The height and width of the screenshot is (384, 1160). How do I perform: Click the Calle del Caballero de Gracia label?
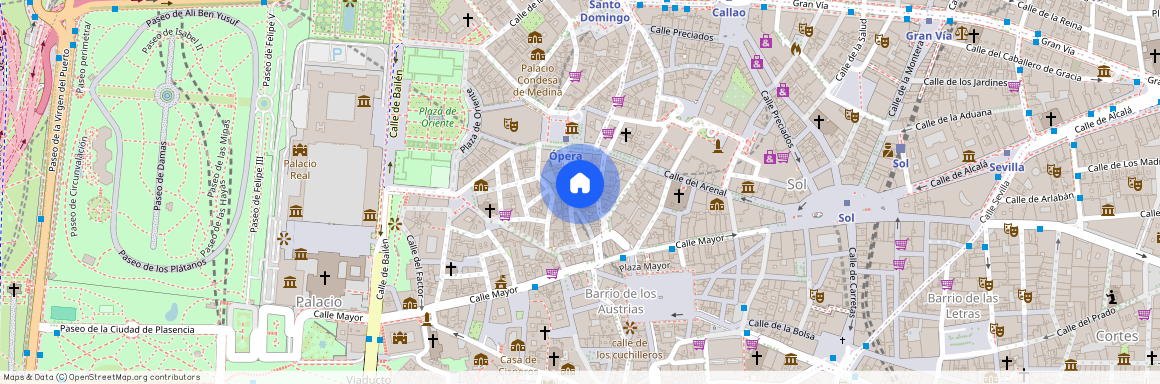pyautogui.click(x=1024, y=62)
